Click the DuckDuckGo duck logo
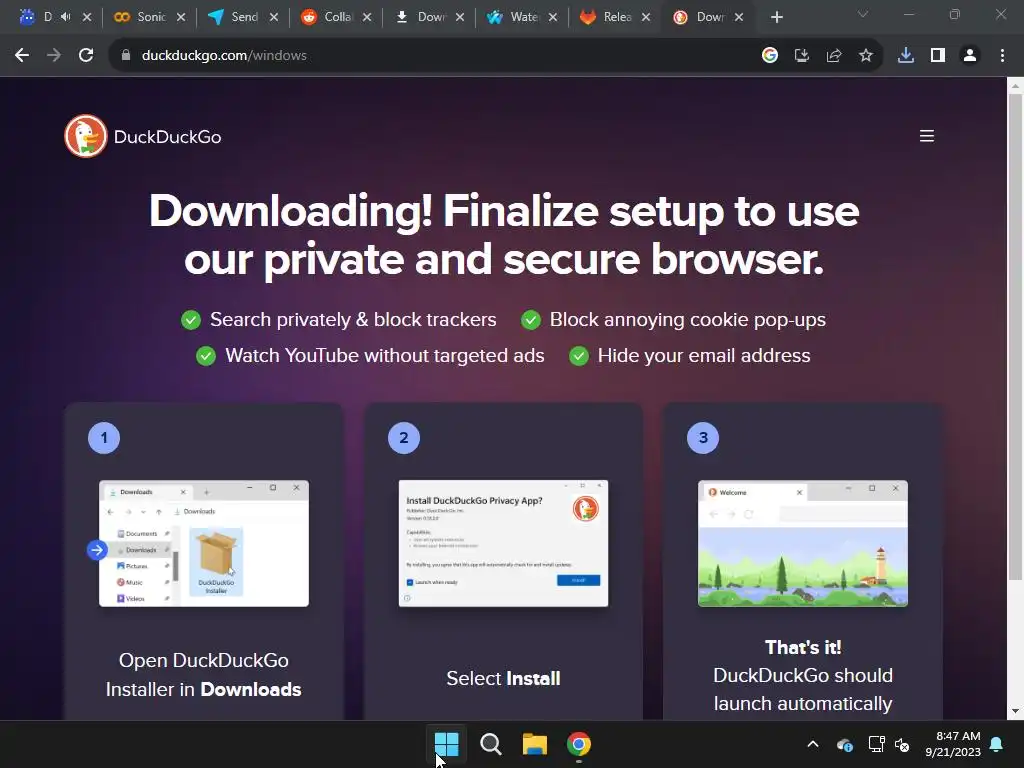 86,136
